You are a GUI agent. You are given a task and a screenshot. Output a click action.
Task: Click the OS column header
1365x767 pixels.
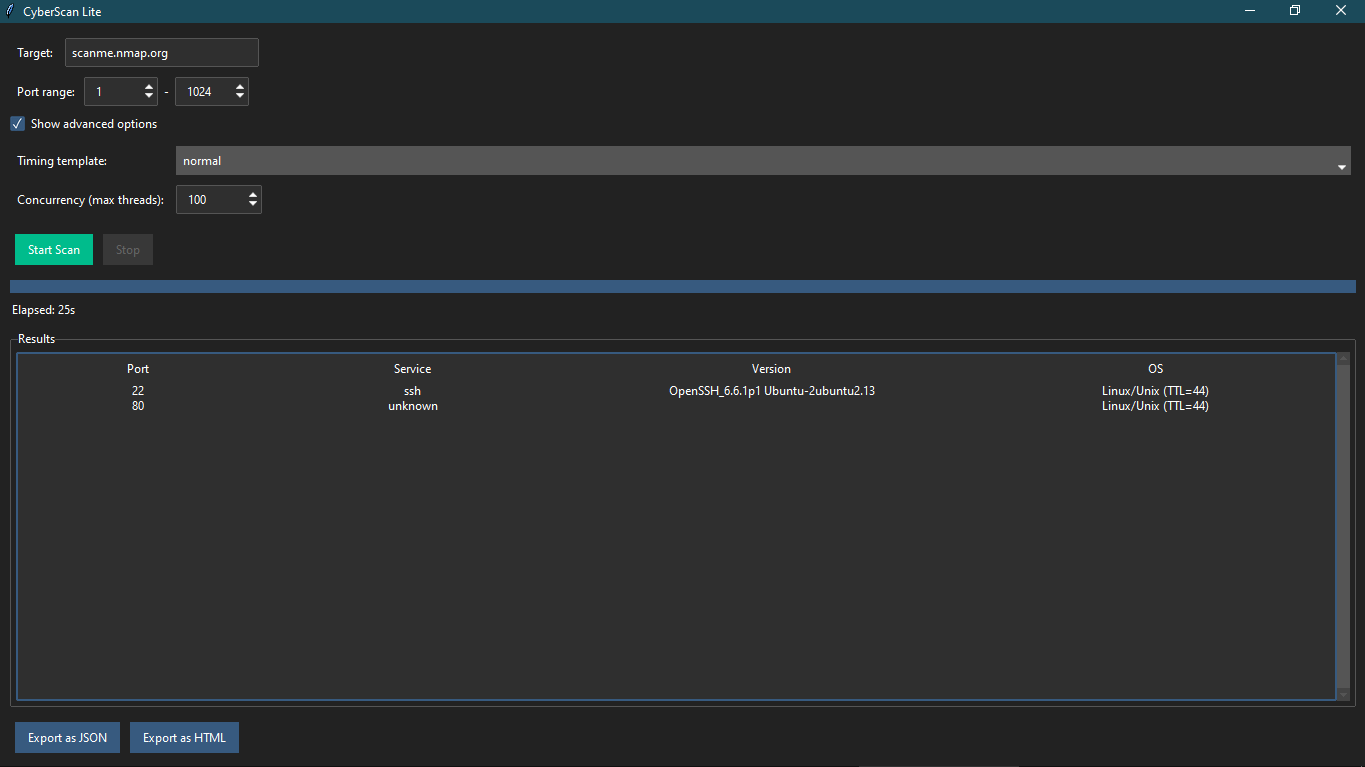[1156, 369]
